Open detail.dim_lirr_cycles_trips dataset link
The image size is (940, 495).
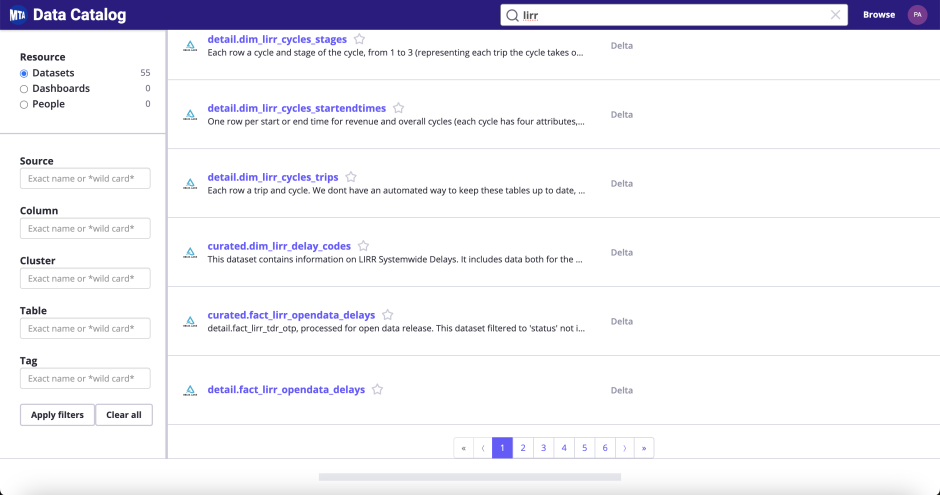pyautogui.click(x=273, y=177)
